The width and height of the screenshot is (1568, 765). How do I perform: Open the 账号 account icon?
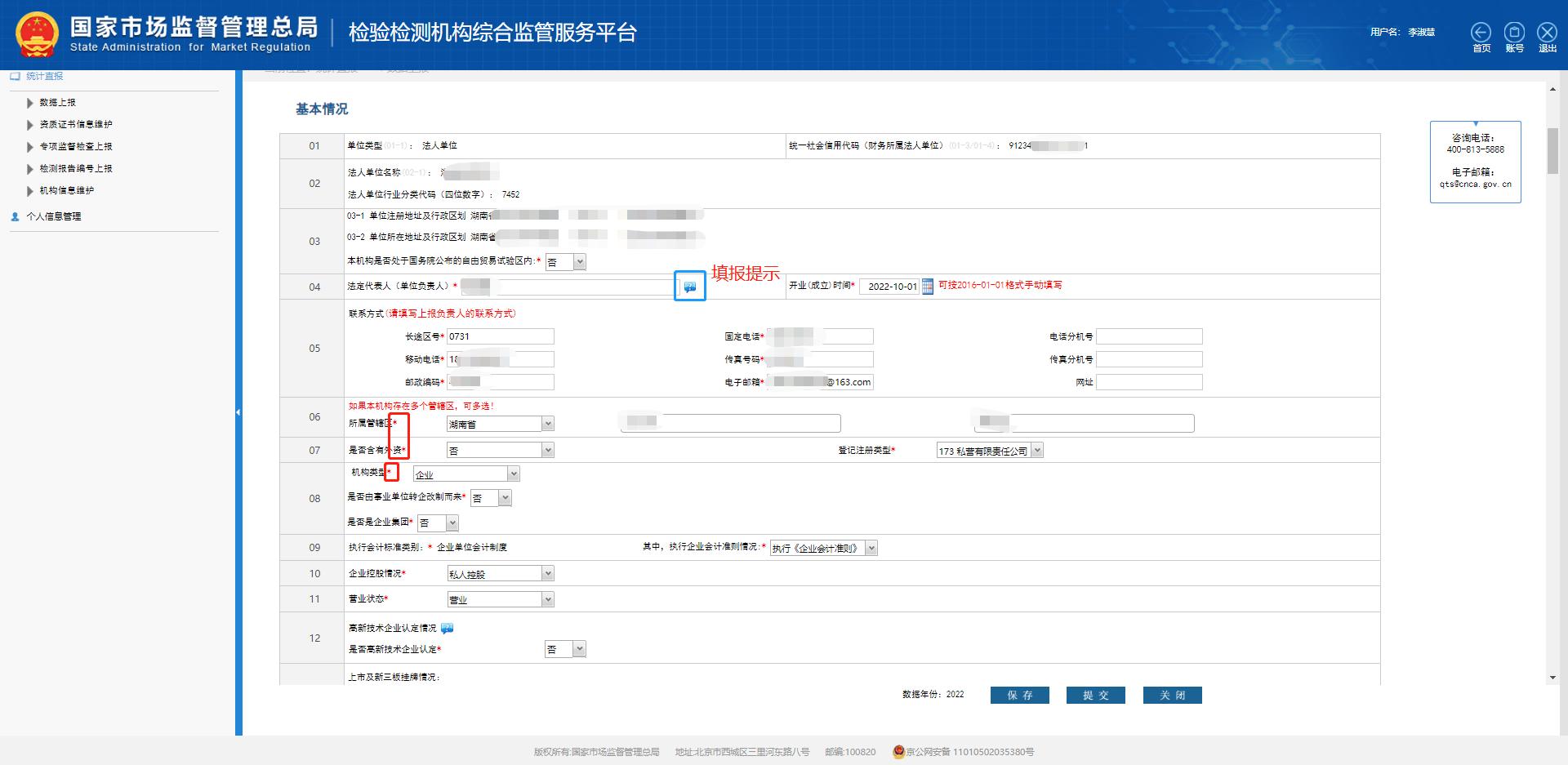[1514, 33]
